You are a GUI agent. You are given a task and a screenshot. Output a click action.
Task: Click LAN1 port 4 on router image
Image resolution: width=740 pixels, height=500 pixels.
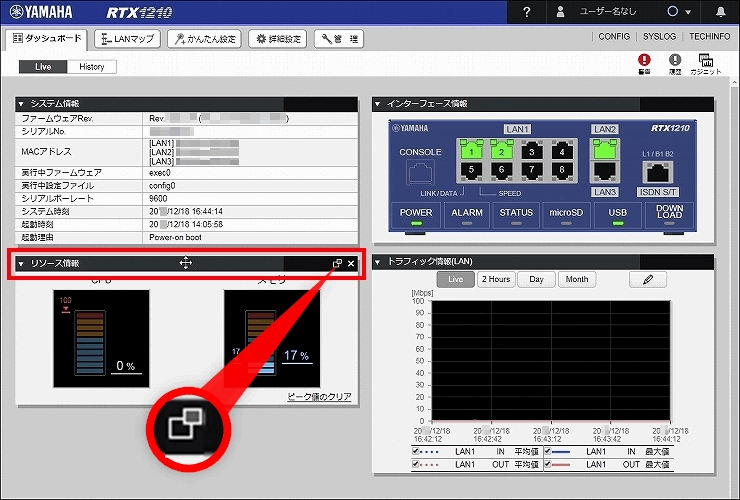pyautogui.click(x=562, y=151)
